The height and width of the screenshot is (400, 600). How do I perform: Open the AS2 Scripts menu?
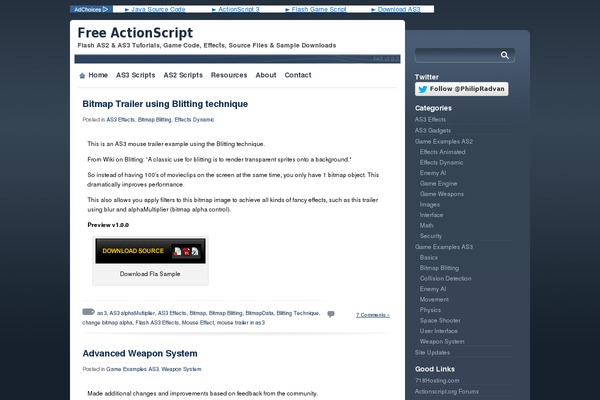pyautogui.click(x=183, y=75)
